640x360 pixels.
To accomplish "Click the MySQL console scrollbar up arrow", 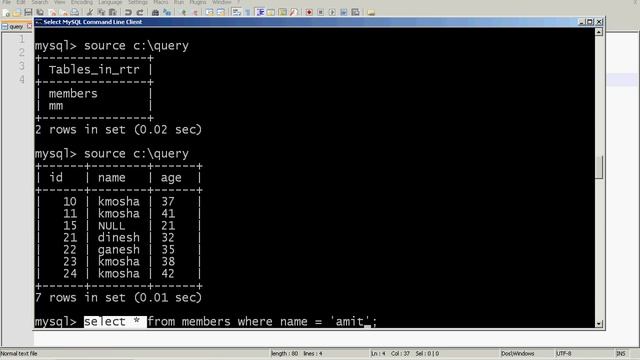I will pyautogui.click(x=599, y=32).
